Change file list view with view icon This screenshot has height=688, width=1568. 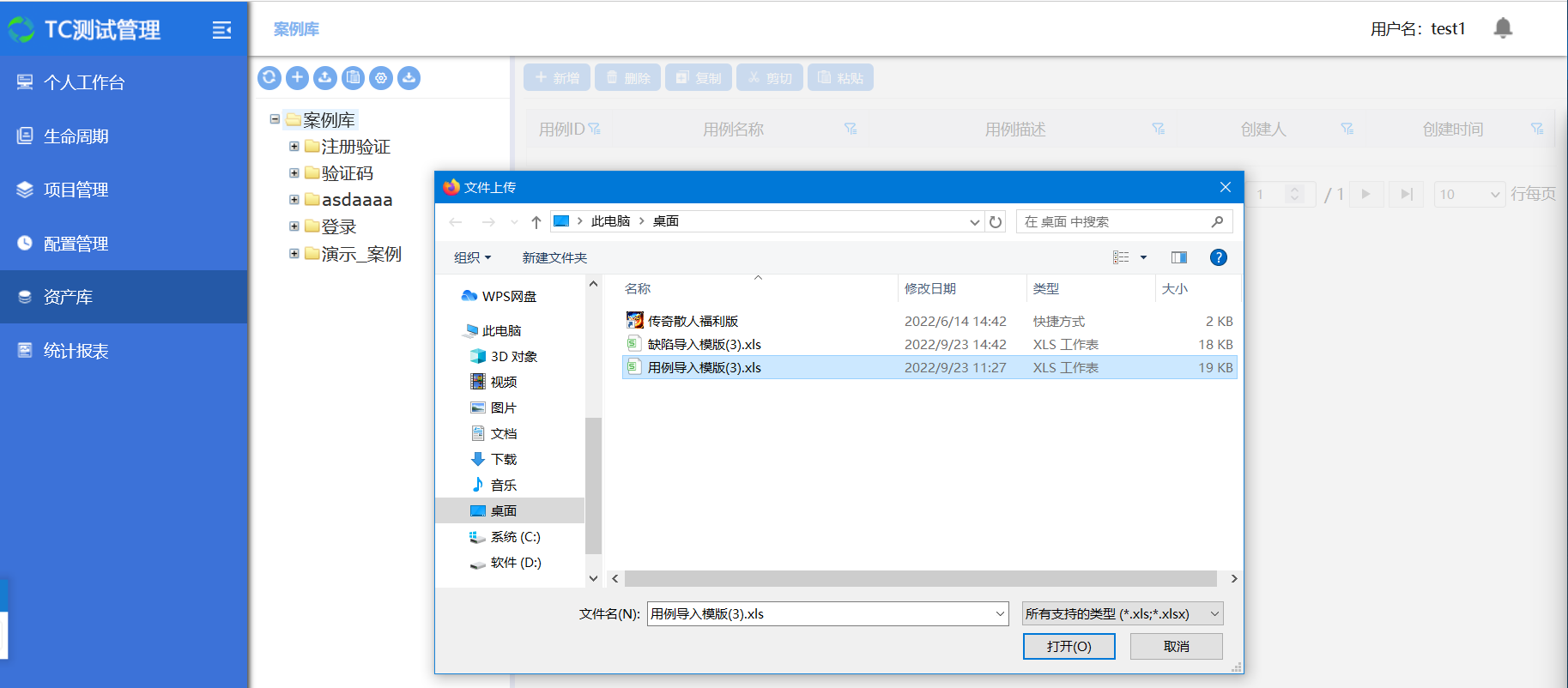tap(1121, 257)
